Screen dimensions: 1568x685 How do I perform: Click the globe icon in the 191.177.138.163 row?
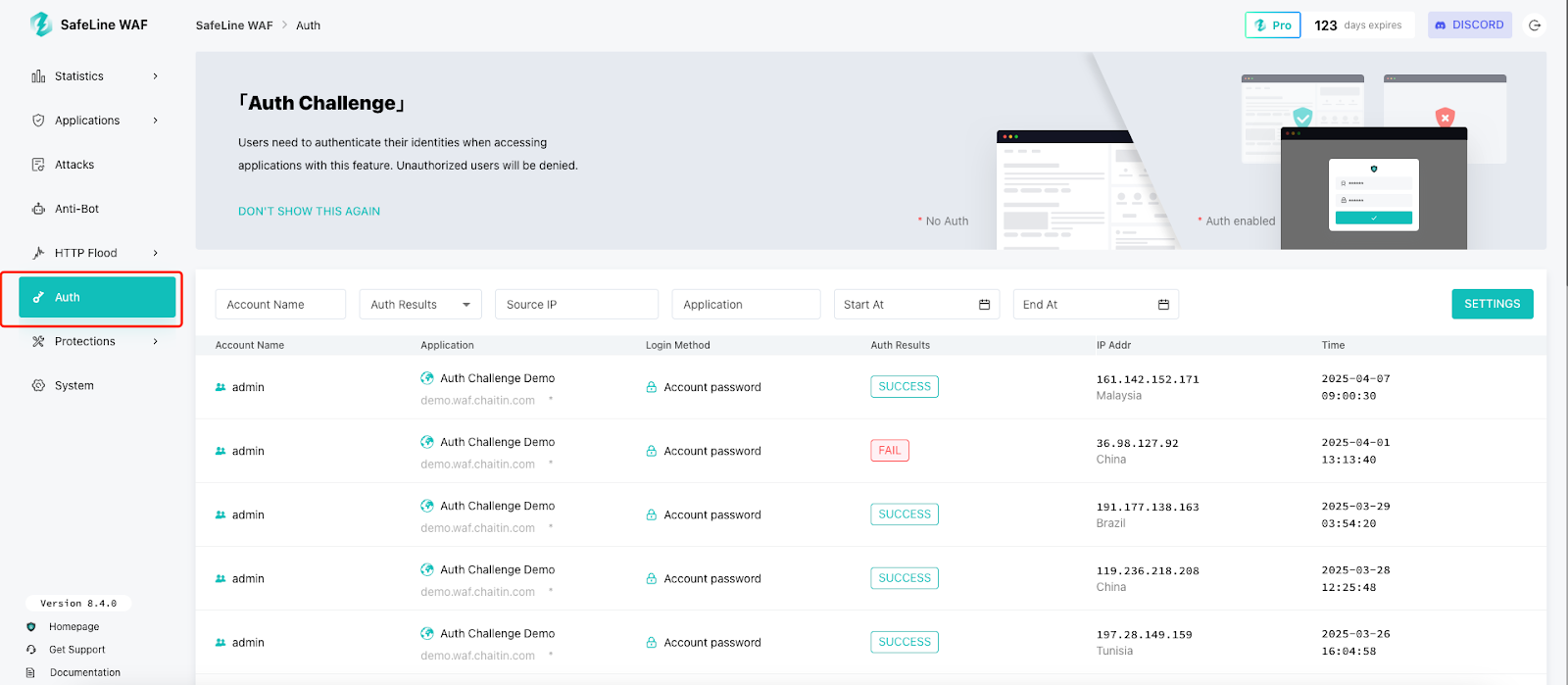tap(427, 506)
